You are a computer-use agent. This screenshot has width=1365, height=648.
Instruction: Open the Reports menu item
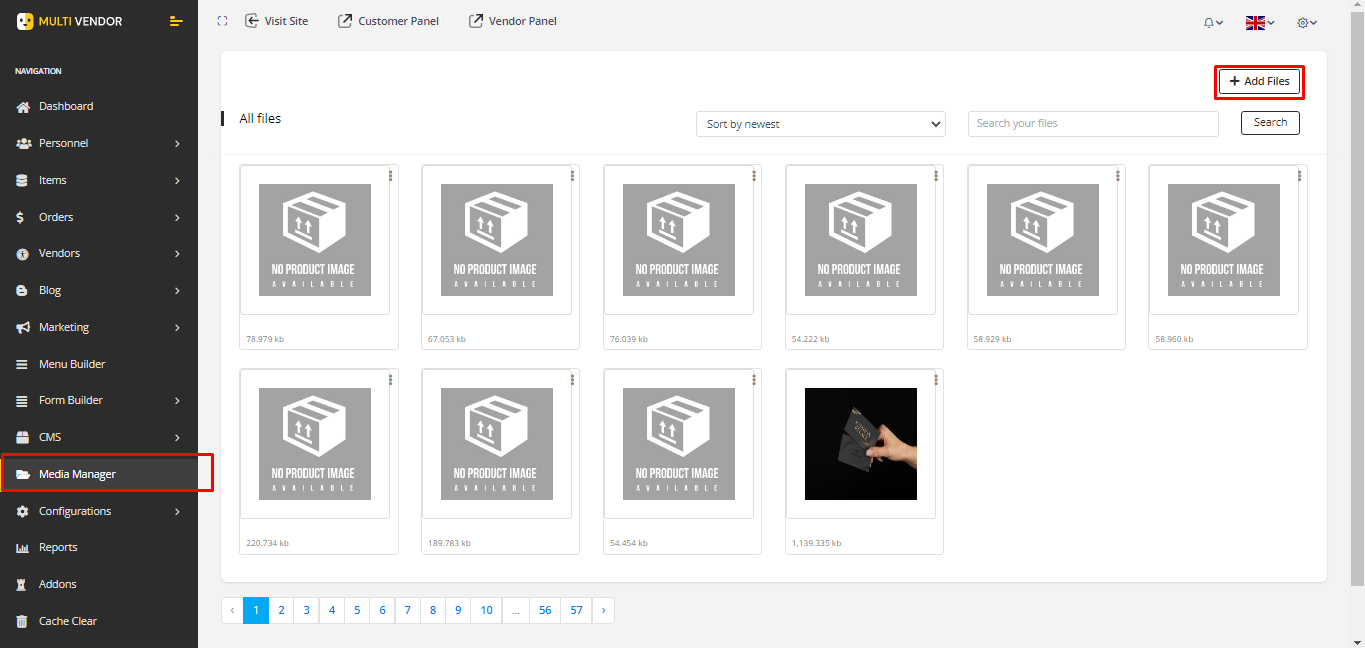(58, 548)
